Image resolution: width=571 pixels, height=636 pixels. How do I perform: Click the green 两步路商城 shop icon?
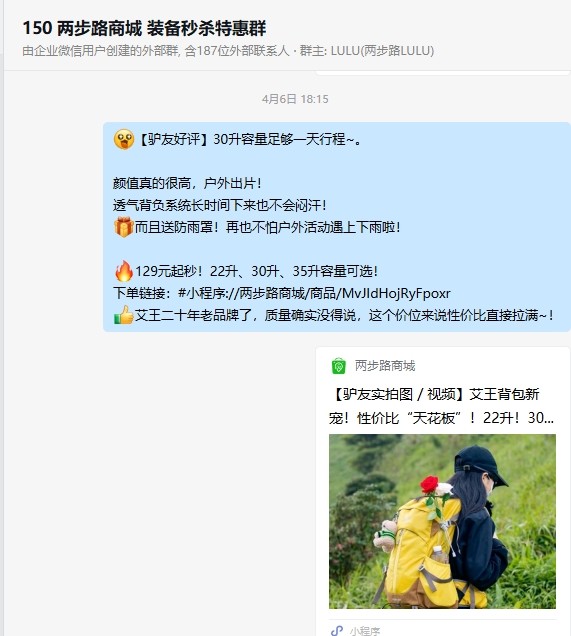tap(339, 366)
